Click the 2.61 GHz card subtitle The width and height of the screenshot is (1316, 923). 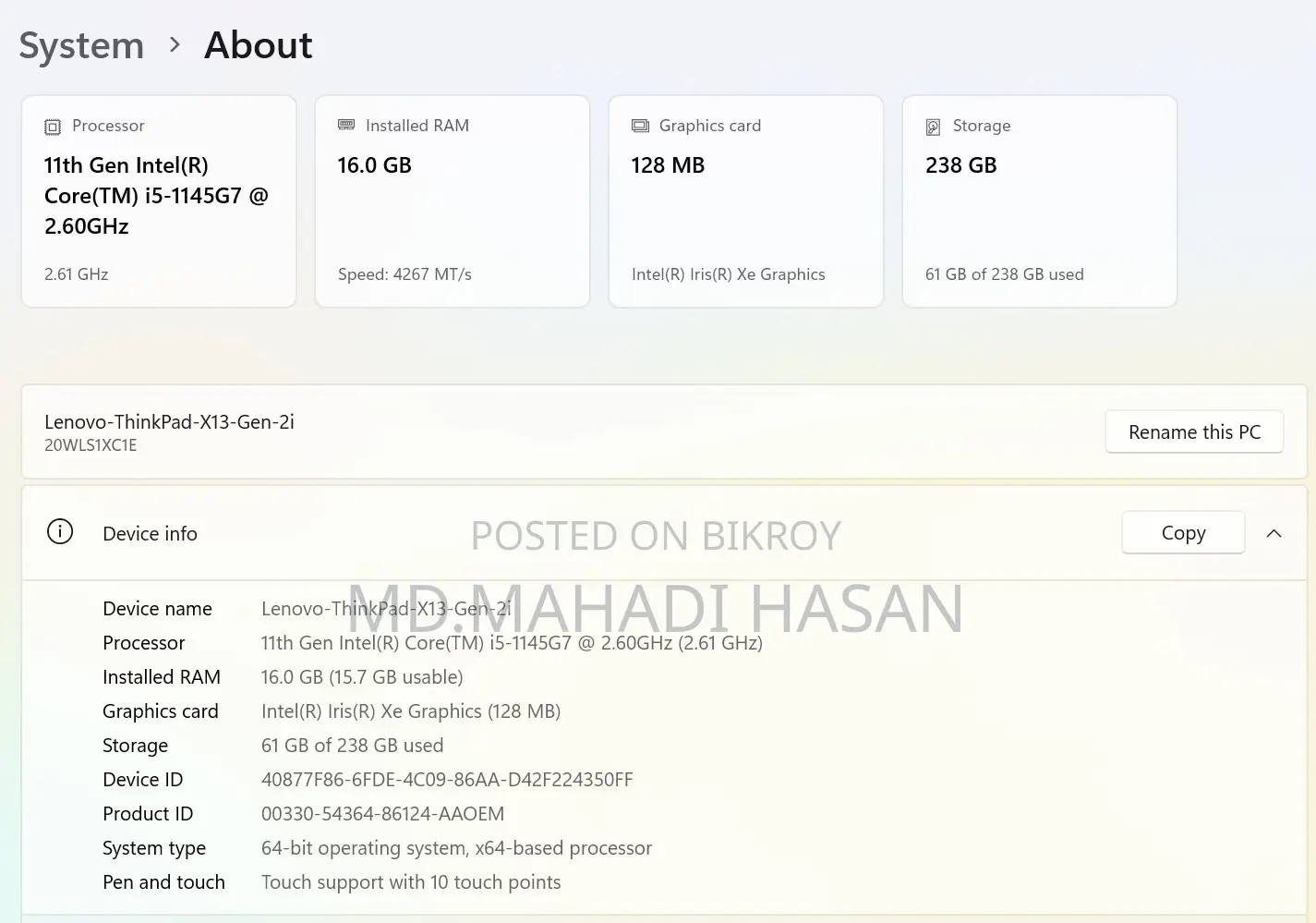pyautogui.click(x=77, y=274)
